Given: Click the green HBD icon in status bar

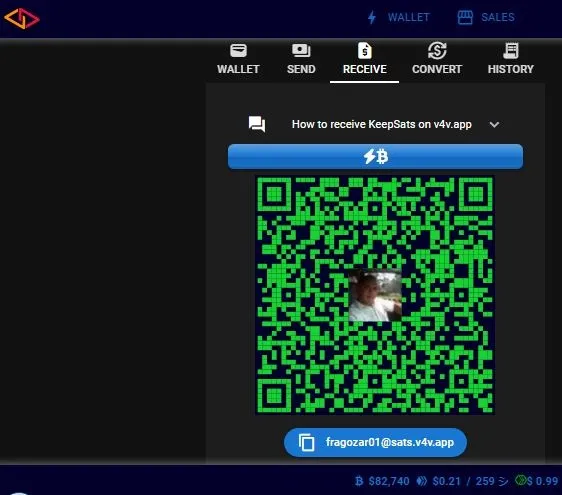Looking at the screenshot, I should (520, 480).
